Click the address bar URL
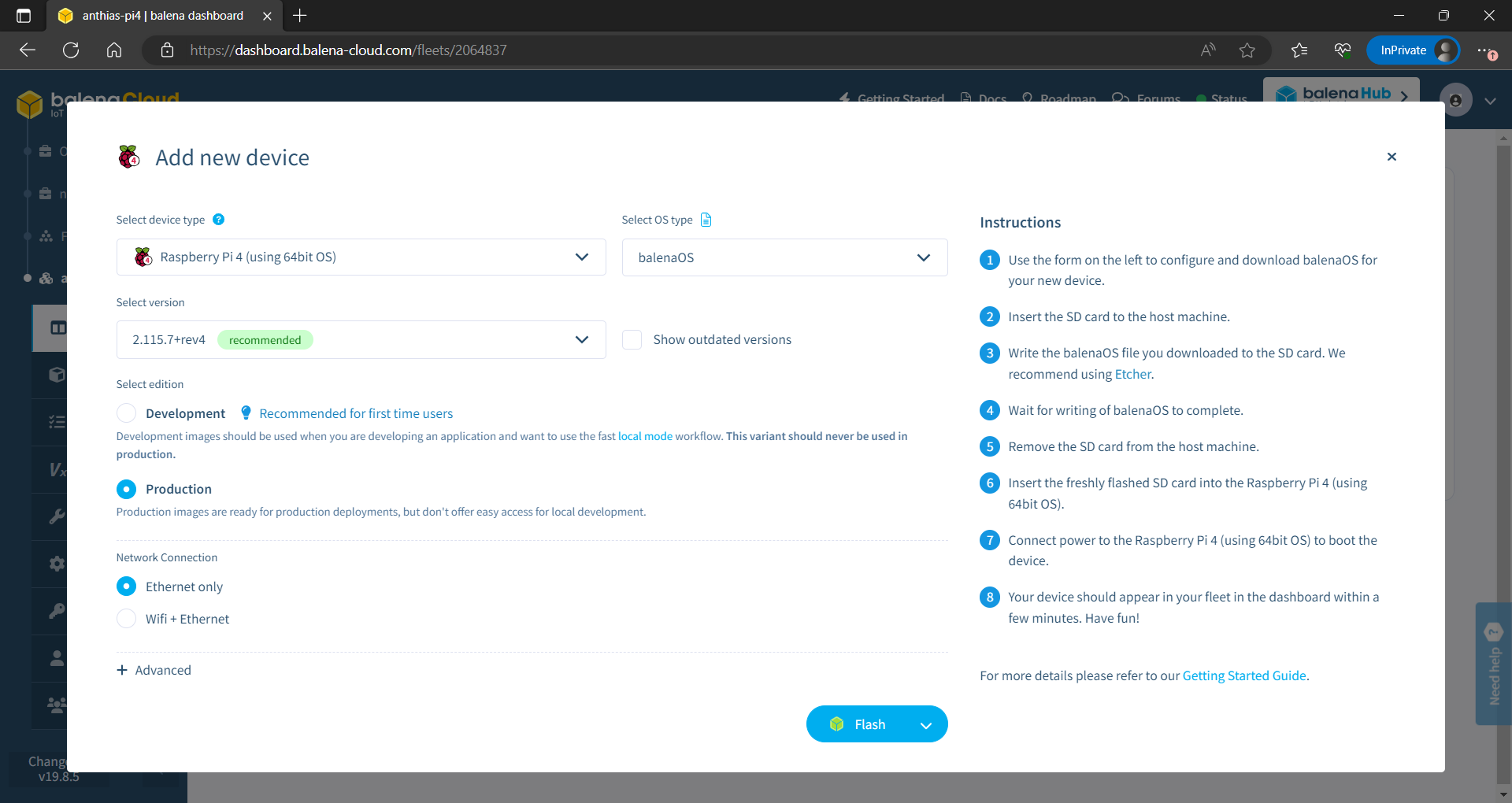This screenshot has width=1512, height=803. pos(348,50)
